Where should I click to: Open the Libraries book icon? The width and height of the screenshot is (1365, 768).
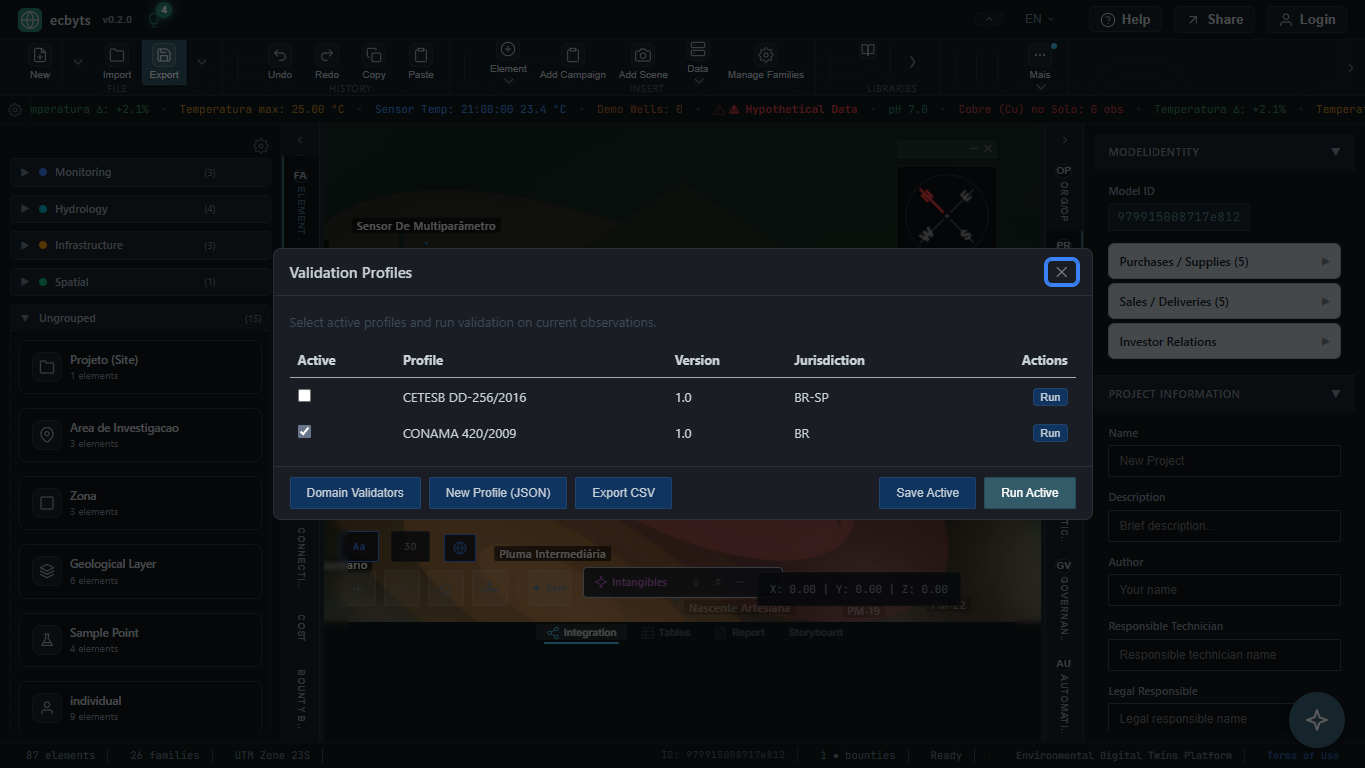pos(868,50)
